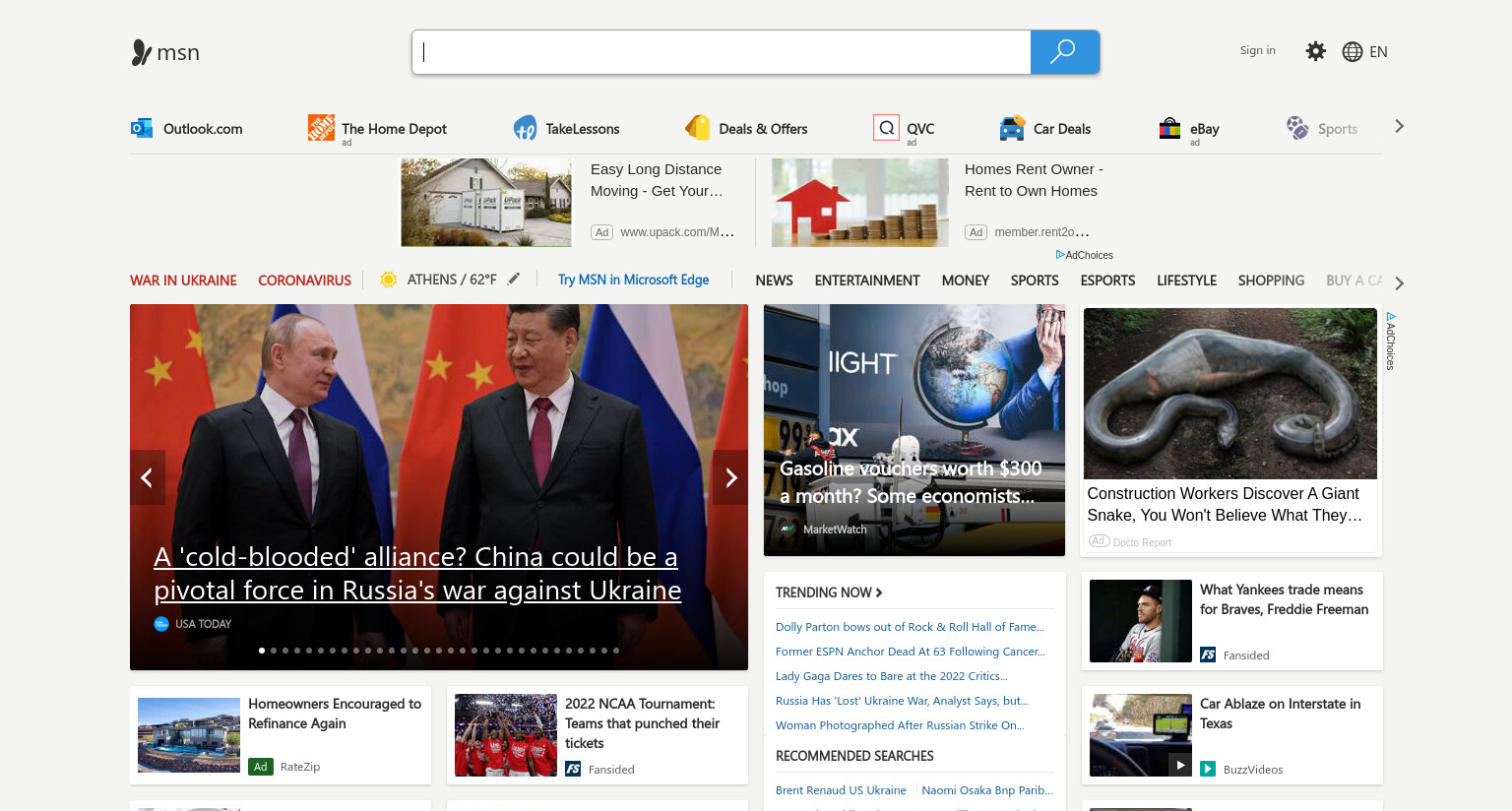Click the Sign in link

(x=1257, y=50)
